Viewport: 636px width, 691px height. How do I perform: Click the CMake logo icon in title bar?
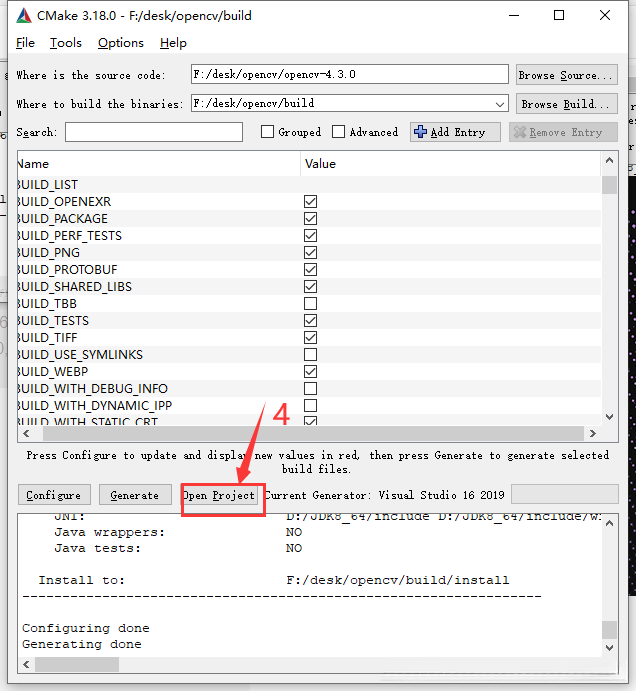[24, 15]
